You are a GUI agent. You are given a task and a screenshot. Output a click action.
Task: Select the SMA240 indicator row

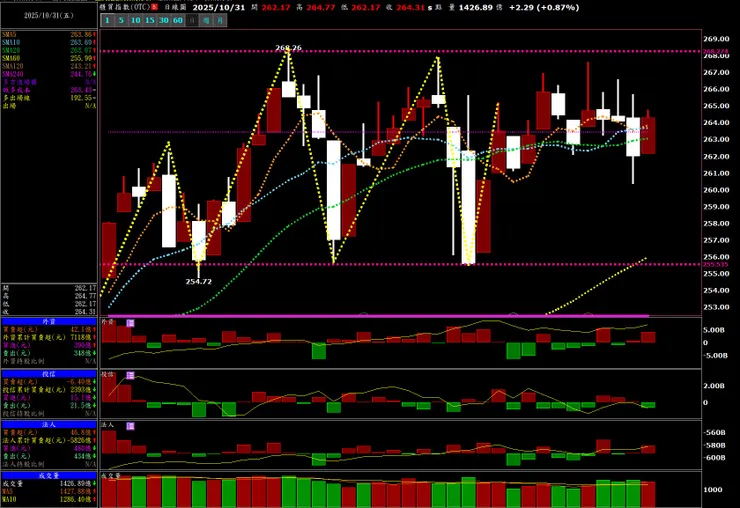click(x=49, y=74)
